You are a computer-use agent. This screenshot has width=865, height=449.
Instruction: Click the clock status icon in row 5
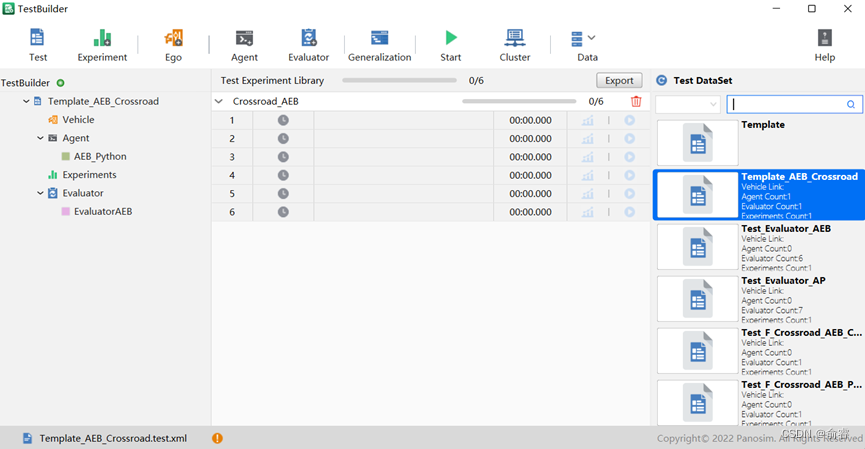pyautogui.click(x=283, y=194)
